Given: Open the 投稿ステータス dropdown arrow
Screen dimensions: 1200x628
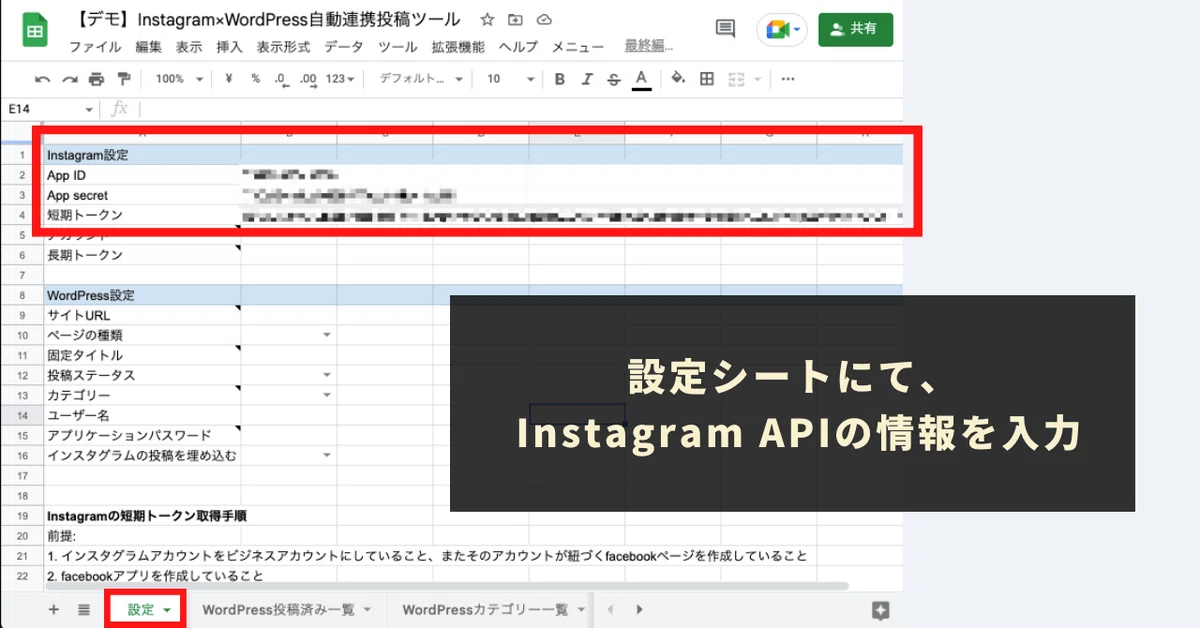Looking at the screenshot, I should click(327, 375).
